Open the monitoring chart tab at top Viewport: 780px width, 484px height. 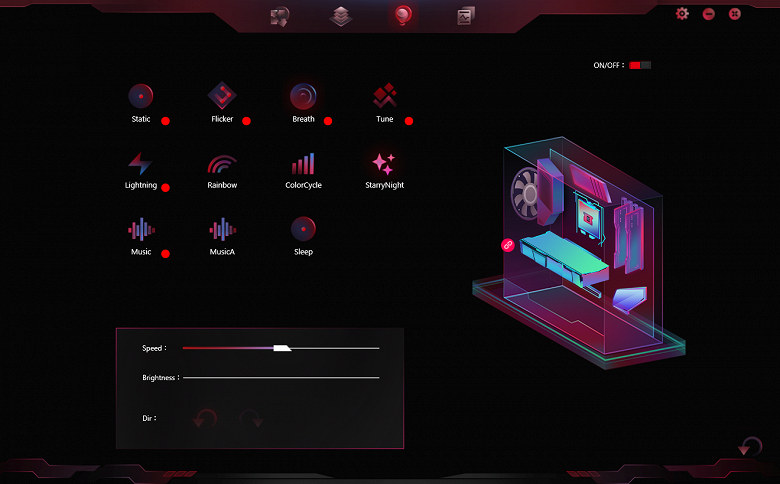click(x=466, y=16)
